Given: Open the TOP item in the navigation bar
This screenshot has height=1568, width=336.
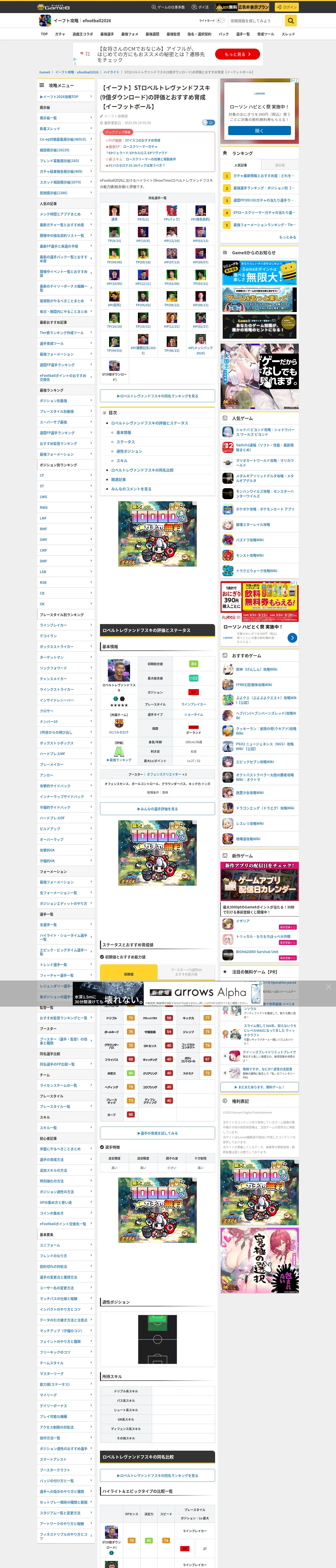Looking at the screenshot, I should pyautogui.click(x=44, y=34).
